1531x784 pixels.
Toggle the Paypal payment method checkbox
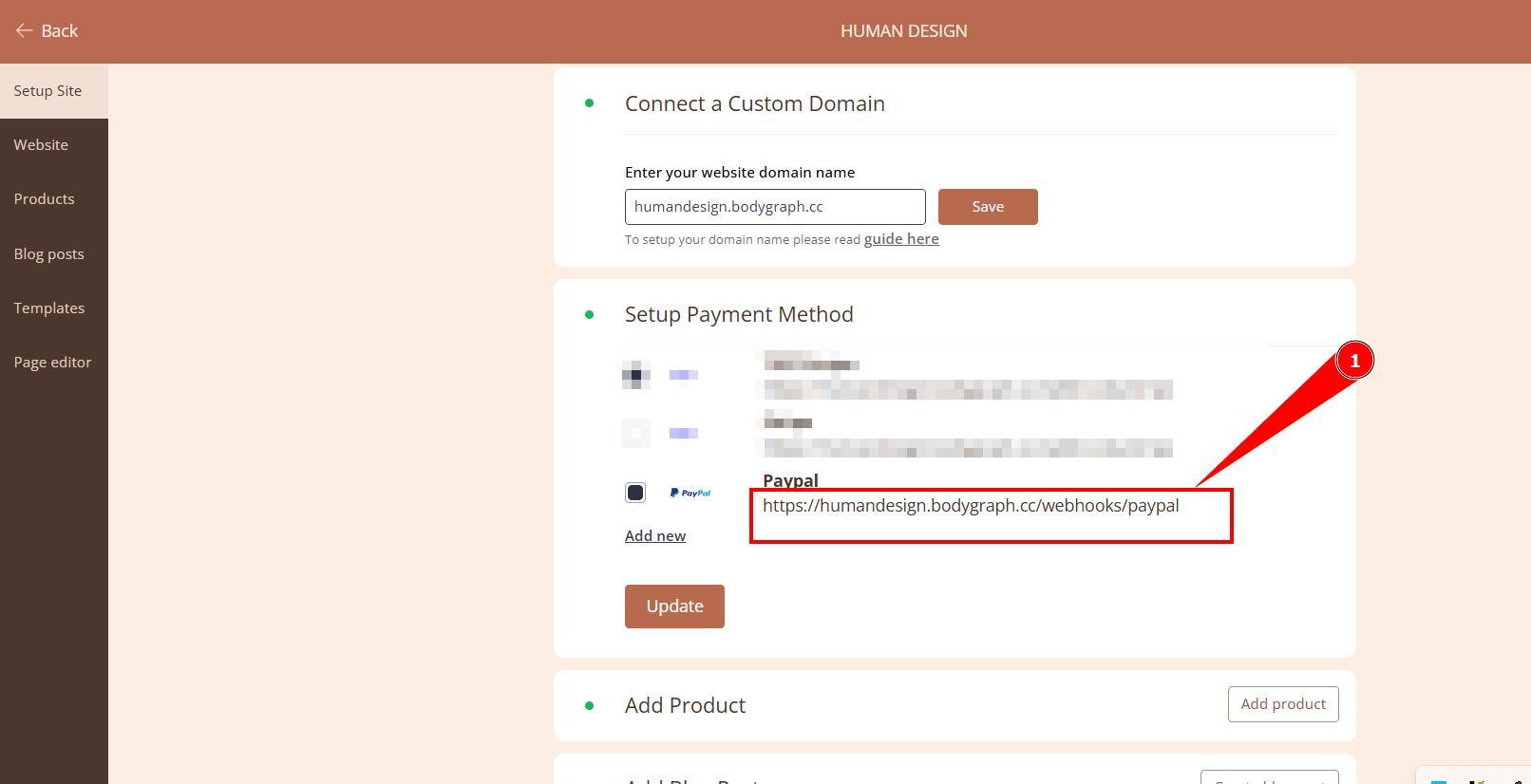(x=635, y=493)
